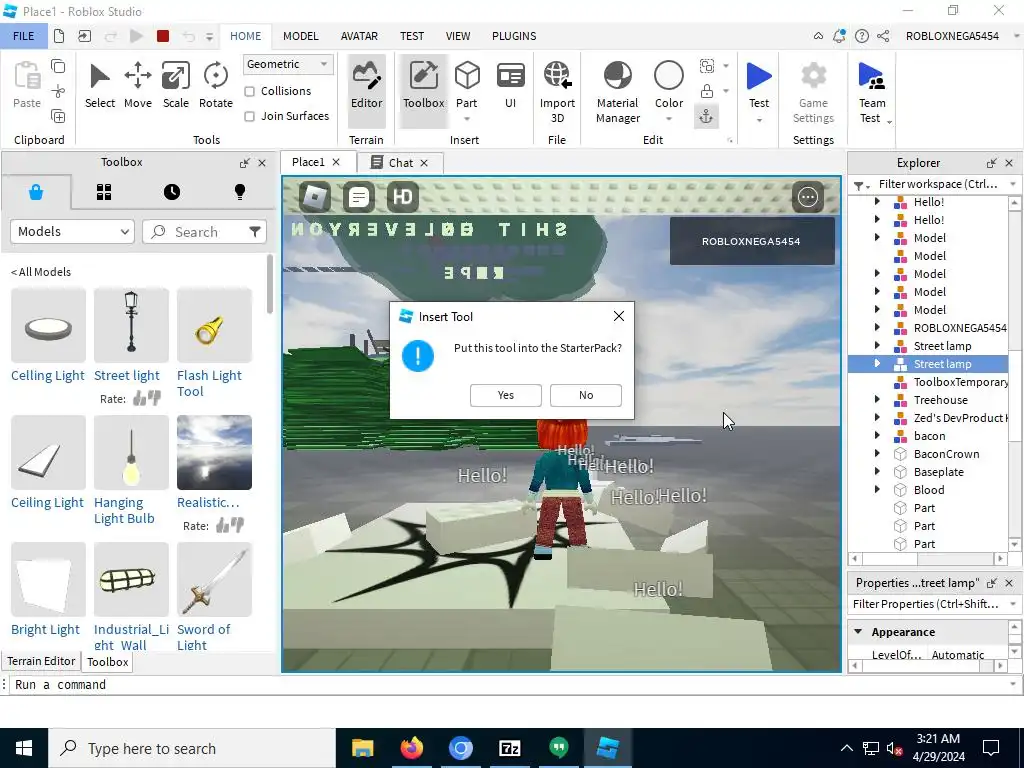This screenshot has width=1024, height=768.
Task: Select the Sword of Light thumbnail
Action: pos(214,579)
